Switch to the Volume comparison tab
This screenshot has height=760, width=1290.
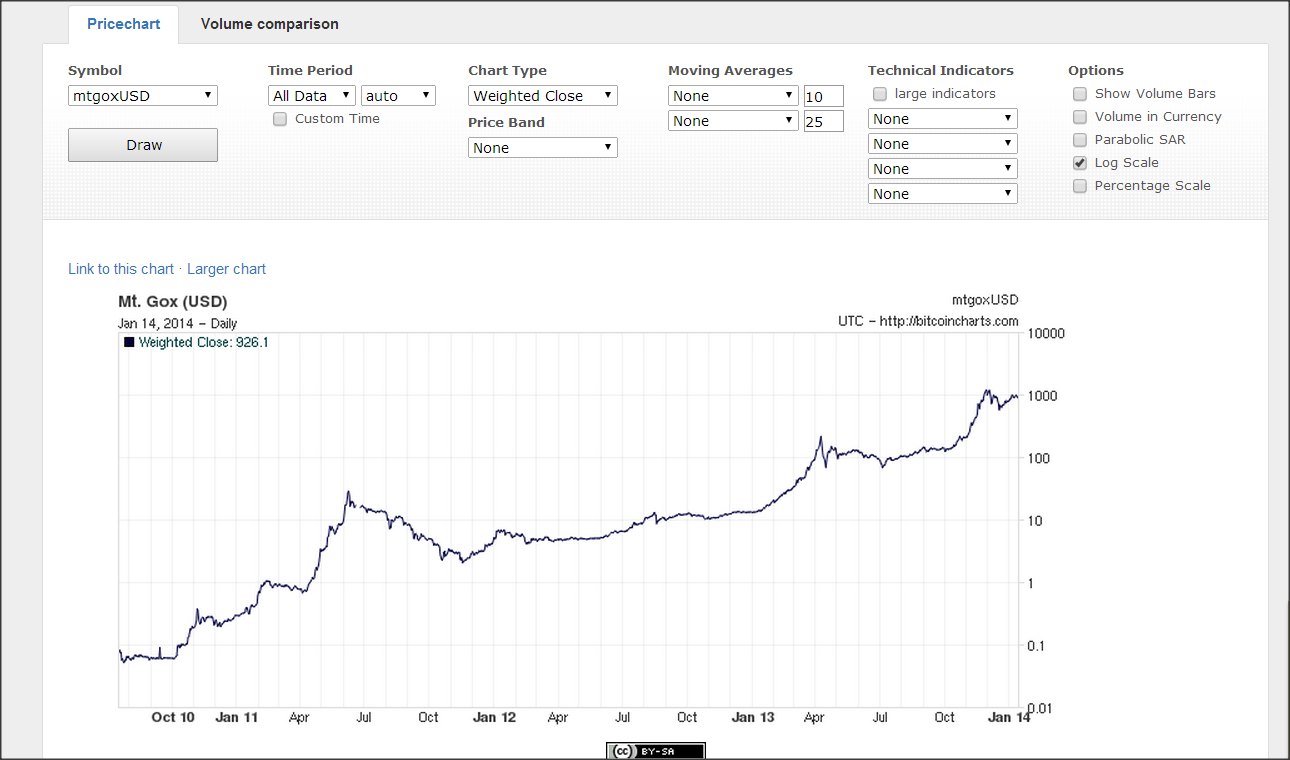pyautogui.click(x=270, y=24)
